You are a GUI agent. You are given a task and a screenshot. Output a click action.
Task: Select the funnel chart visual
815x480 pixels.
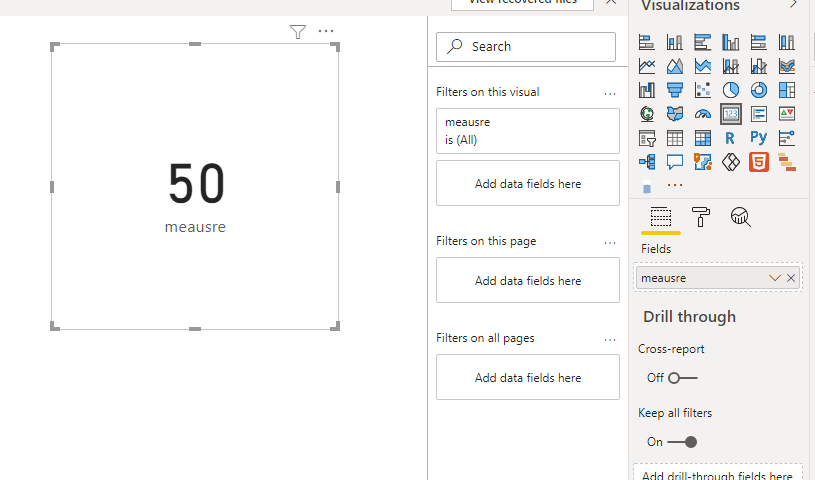click(x=675, y=90)
